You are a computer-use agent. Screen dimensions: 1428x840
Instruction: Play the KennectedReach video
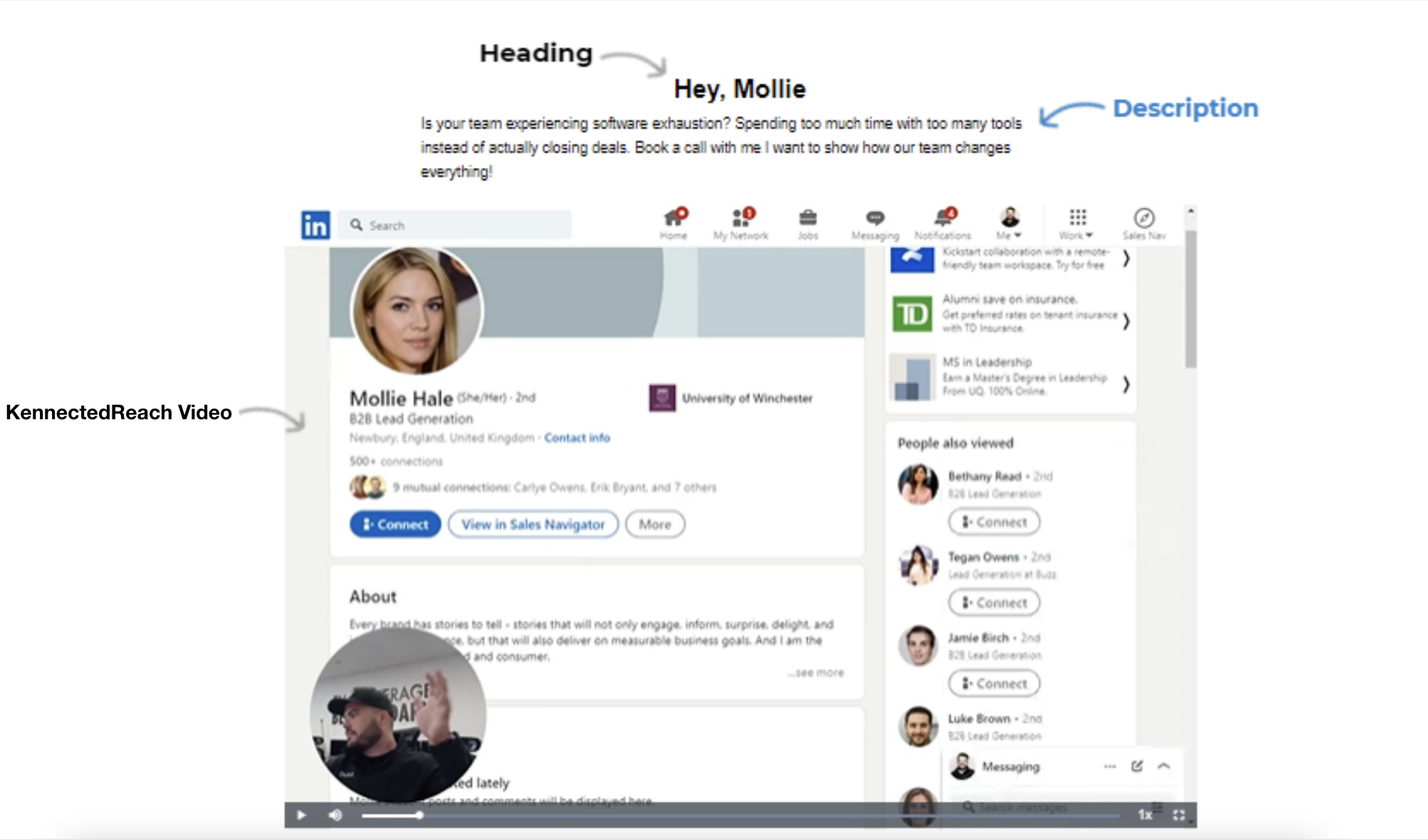pos(301,815)
